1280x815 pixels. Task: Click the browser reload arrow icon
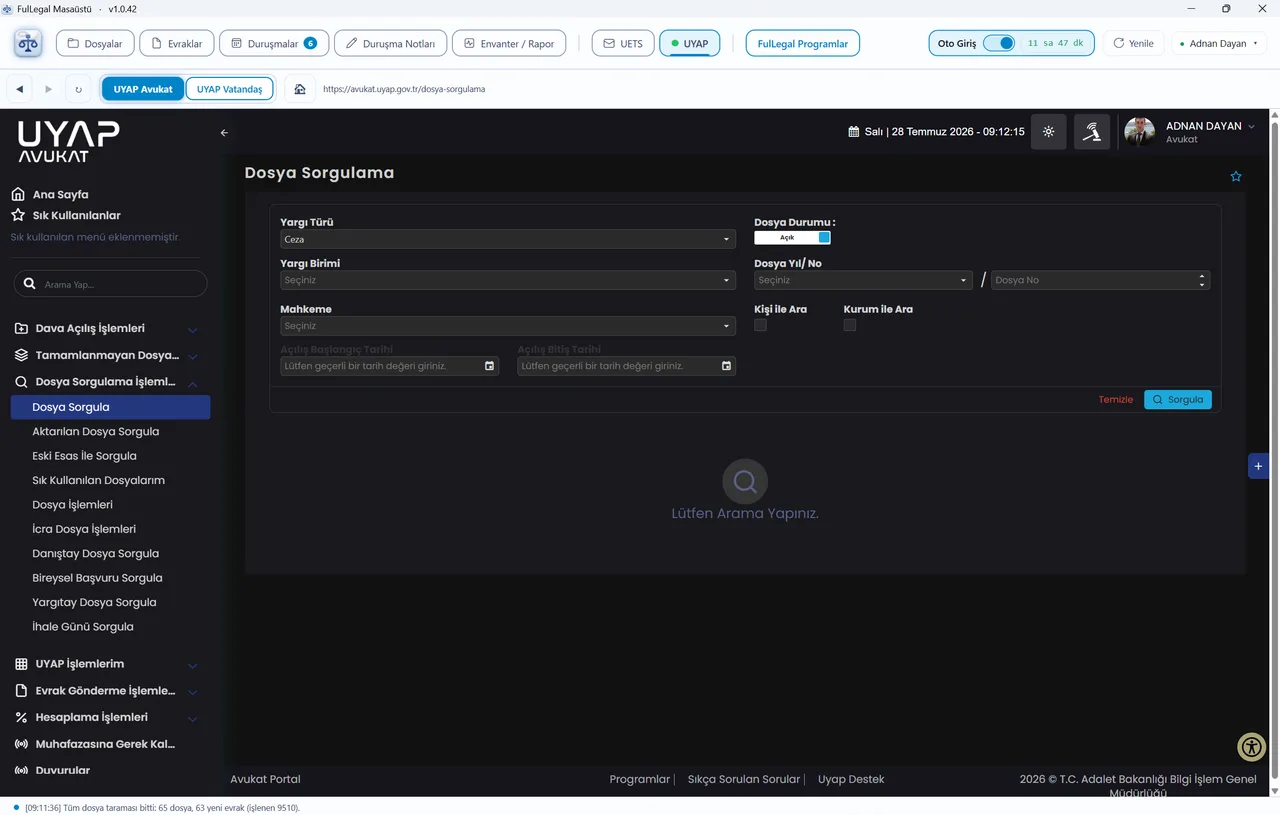tap(78, 89)
